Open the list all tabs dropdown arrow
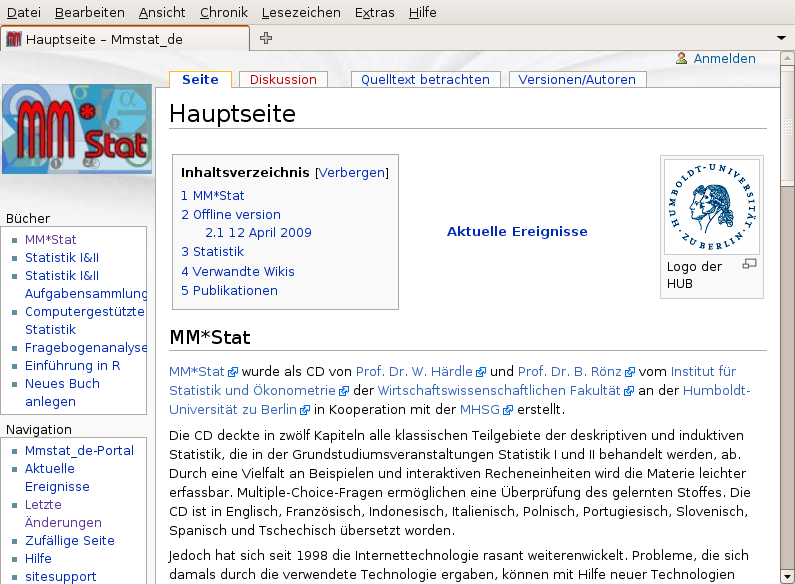The height and width of the screenshot is (584, 795). pyautogui.click(x=781, y=38)
